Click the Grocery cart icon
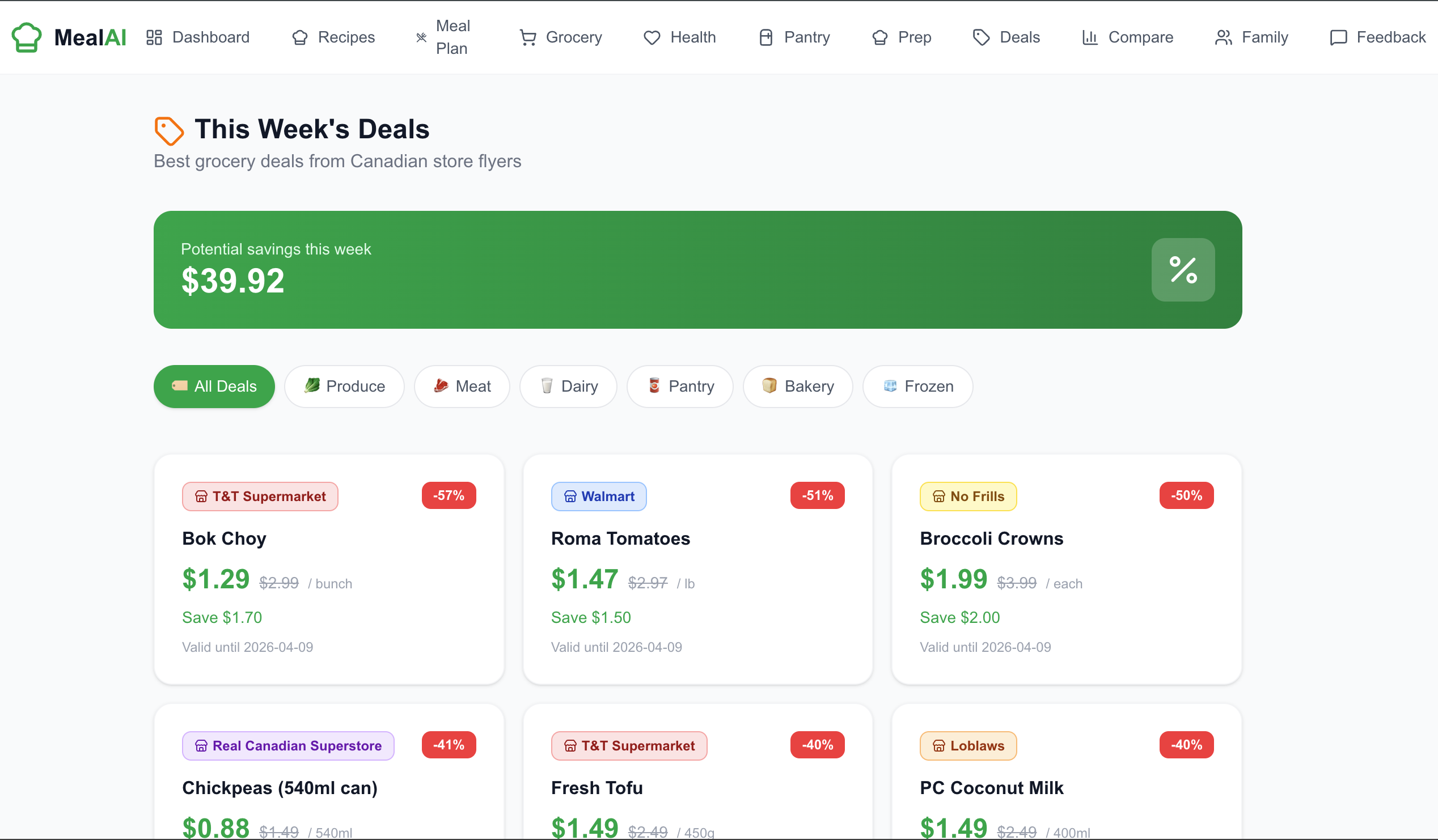 tap(528, 37)
